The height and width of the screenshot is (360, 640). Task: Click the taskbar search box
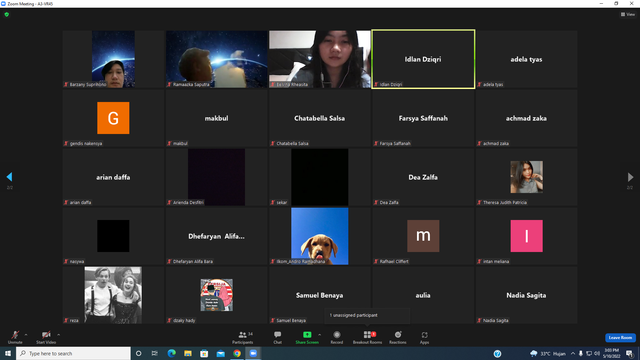click(73, 353)
